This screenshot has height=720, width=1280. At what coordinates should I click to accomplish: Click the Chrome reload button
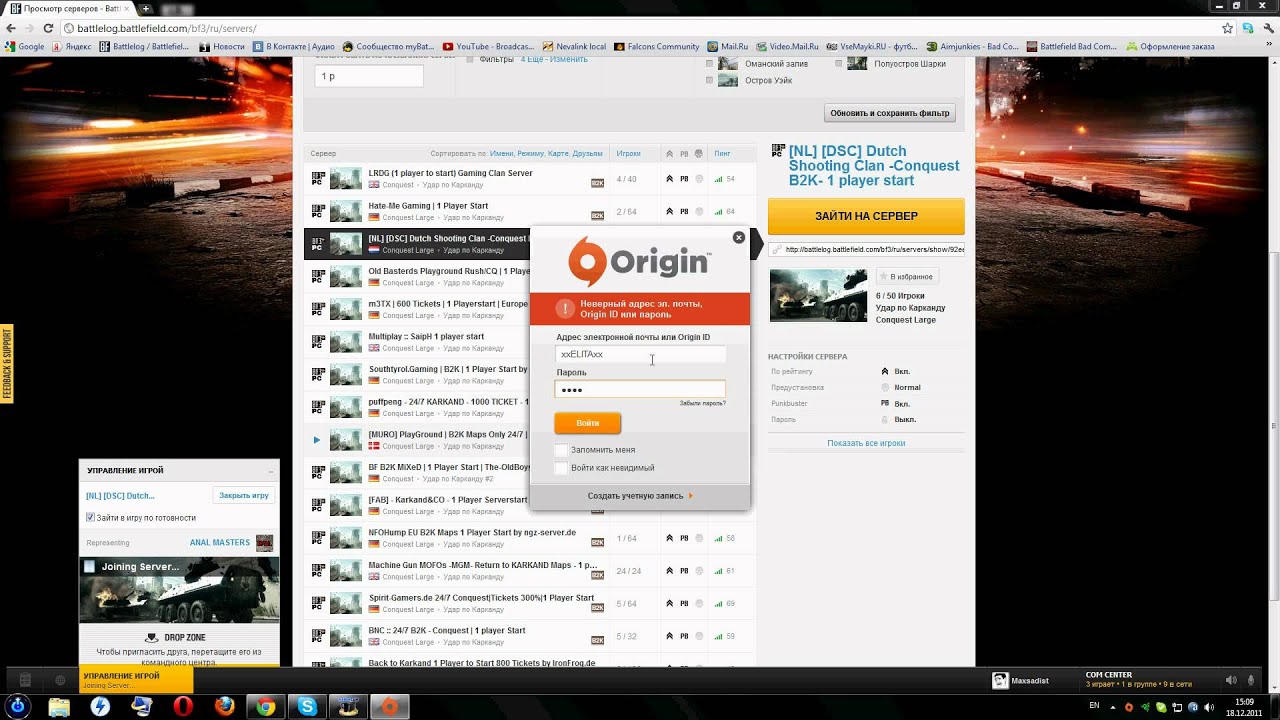[50, 28]
